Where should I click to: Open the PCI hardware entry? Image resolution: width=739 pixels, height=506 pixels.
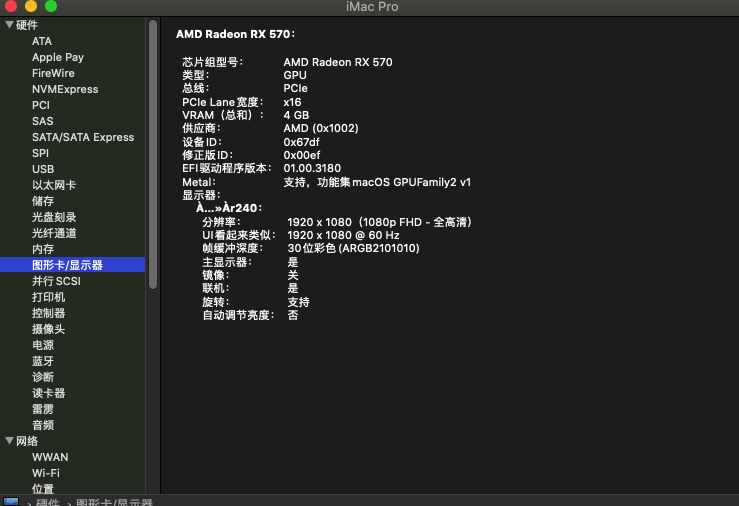coord(41,106)
